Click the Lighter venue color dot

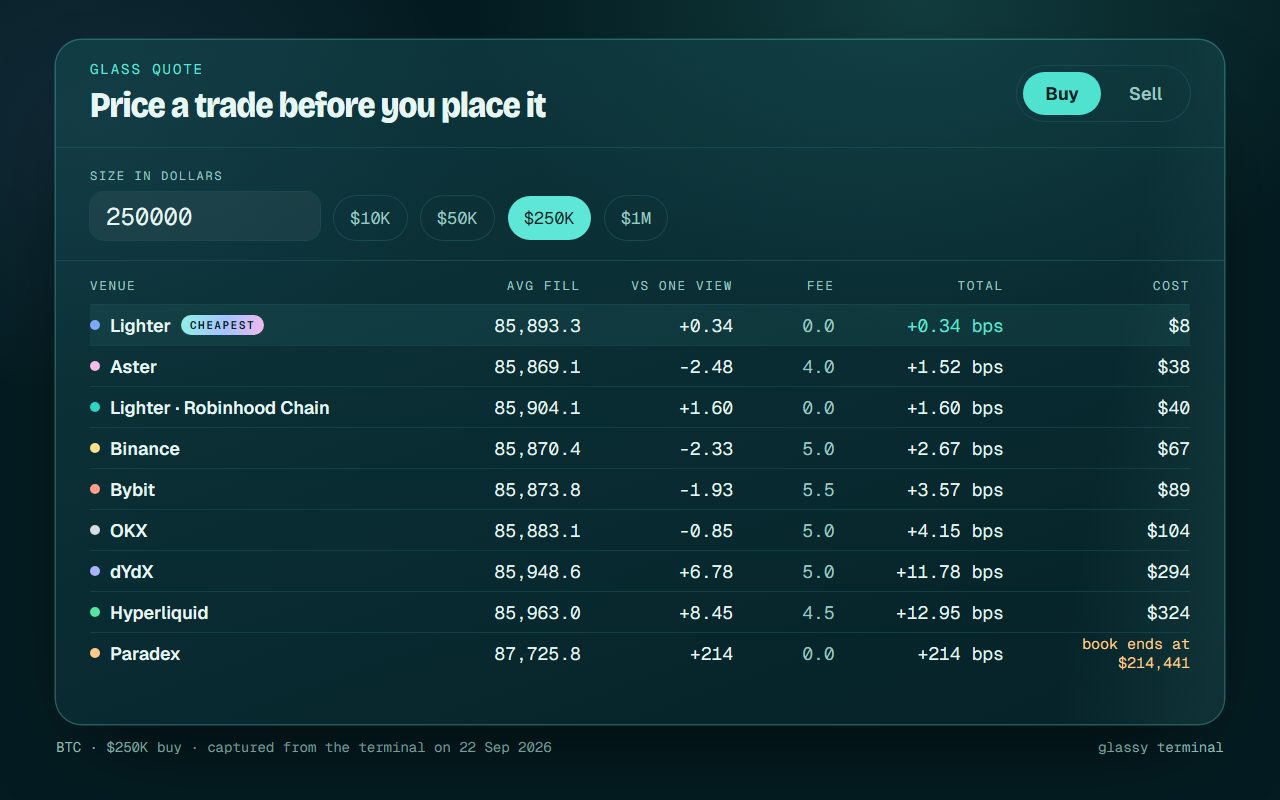[95, 325]
